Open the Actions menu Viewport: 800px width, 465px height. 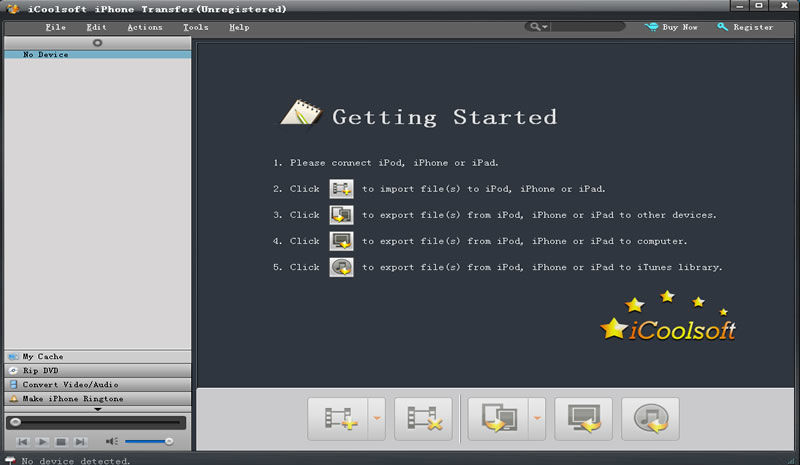[x=145, y=27]
